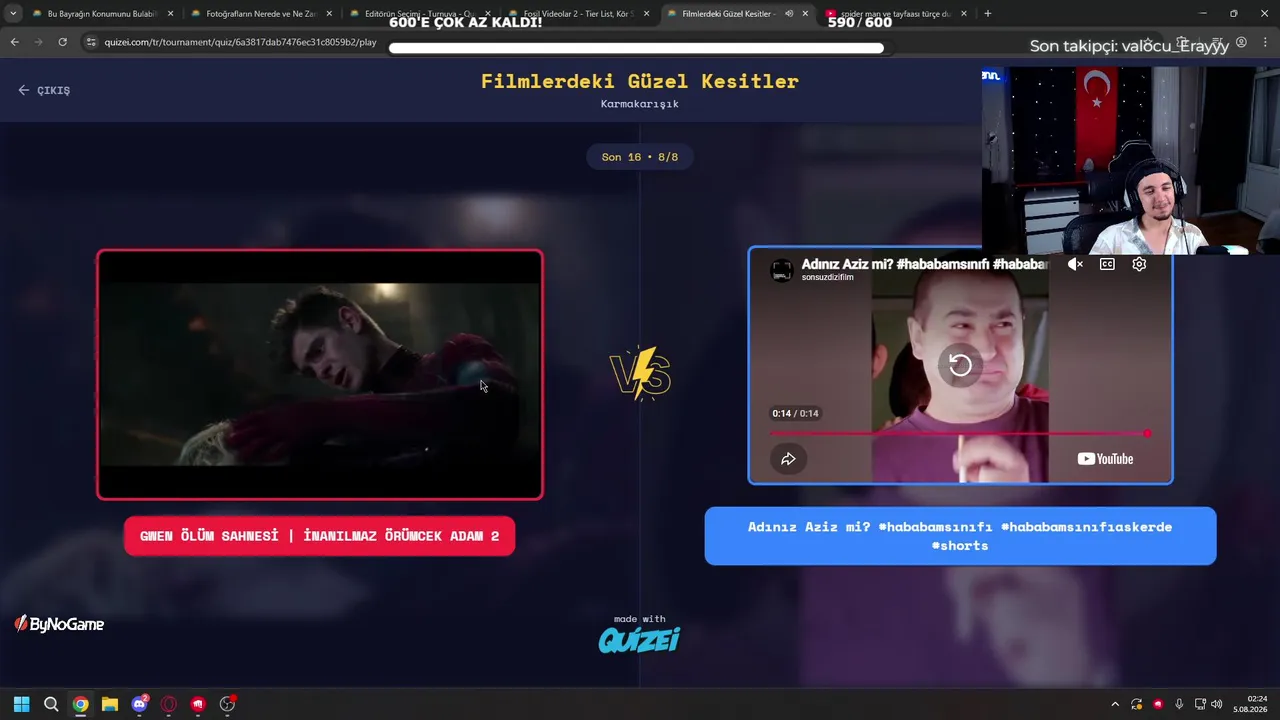The image size is (1280, 720).
Task: Open volume control in system tray
Action: pyautogui.click(x=1217, y=704)
